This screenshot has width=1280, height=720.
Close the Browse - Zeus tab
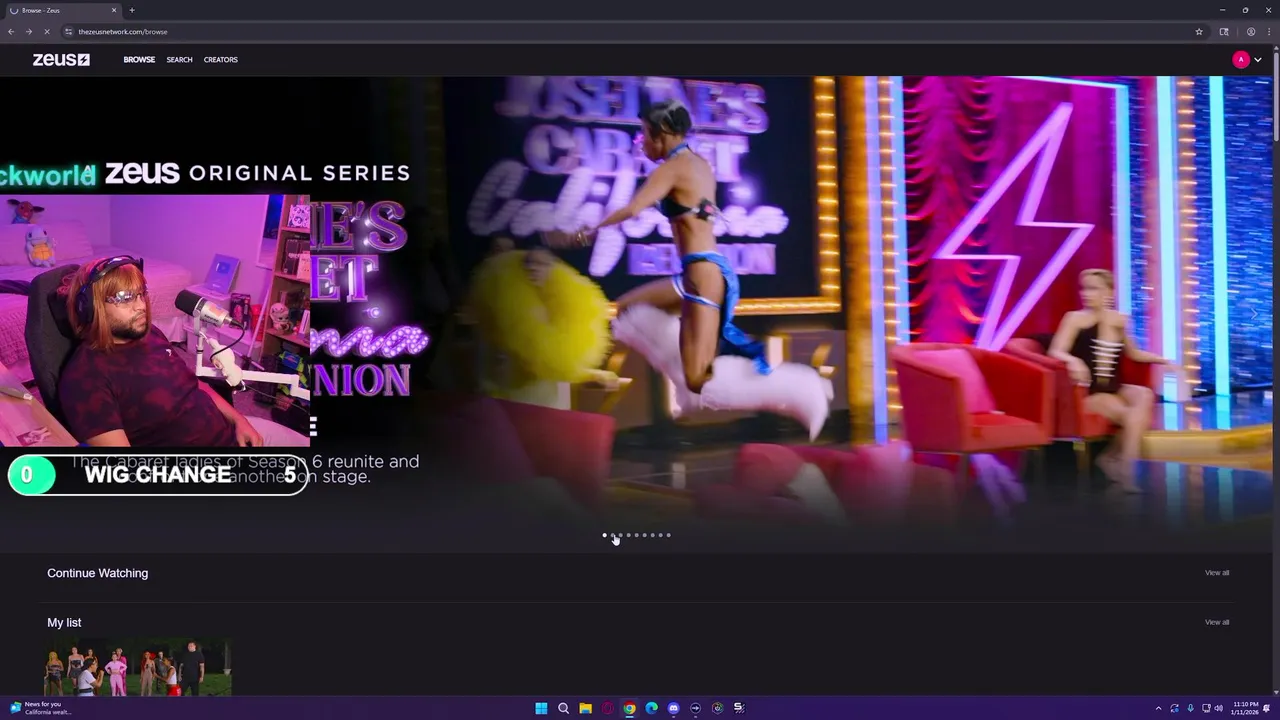pos(114,10)
